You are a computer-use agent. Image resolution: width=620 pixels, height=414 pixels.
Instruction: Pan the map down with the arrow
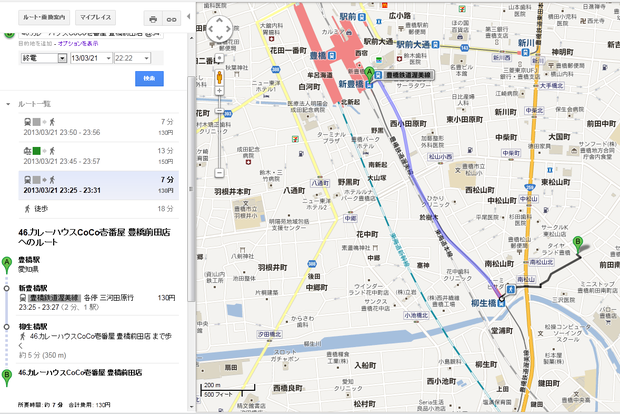coord(219,37)
